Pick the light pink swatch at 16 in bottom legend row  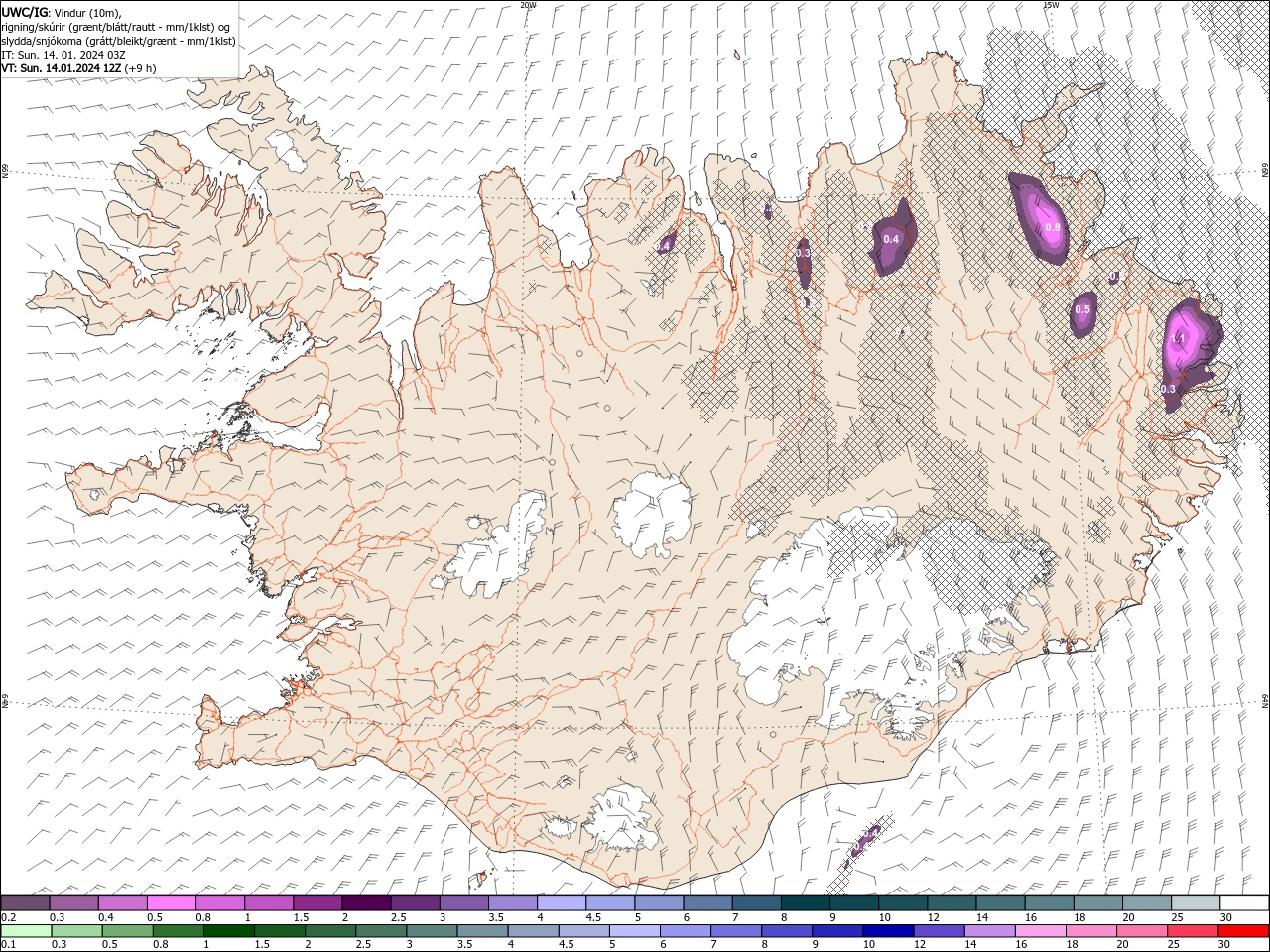(x=1039, y=931)
